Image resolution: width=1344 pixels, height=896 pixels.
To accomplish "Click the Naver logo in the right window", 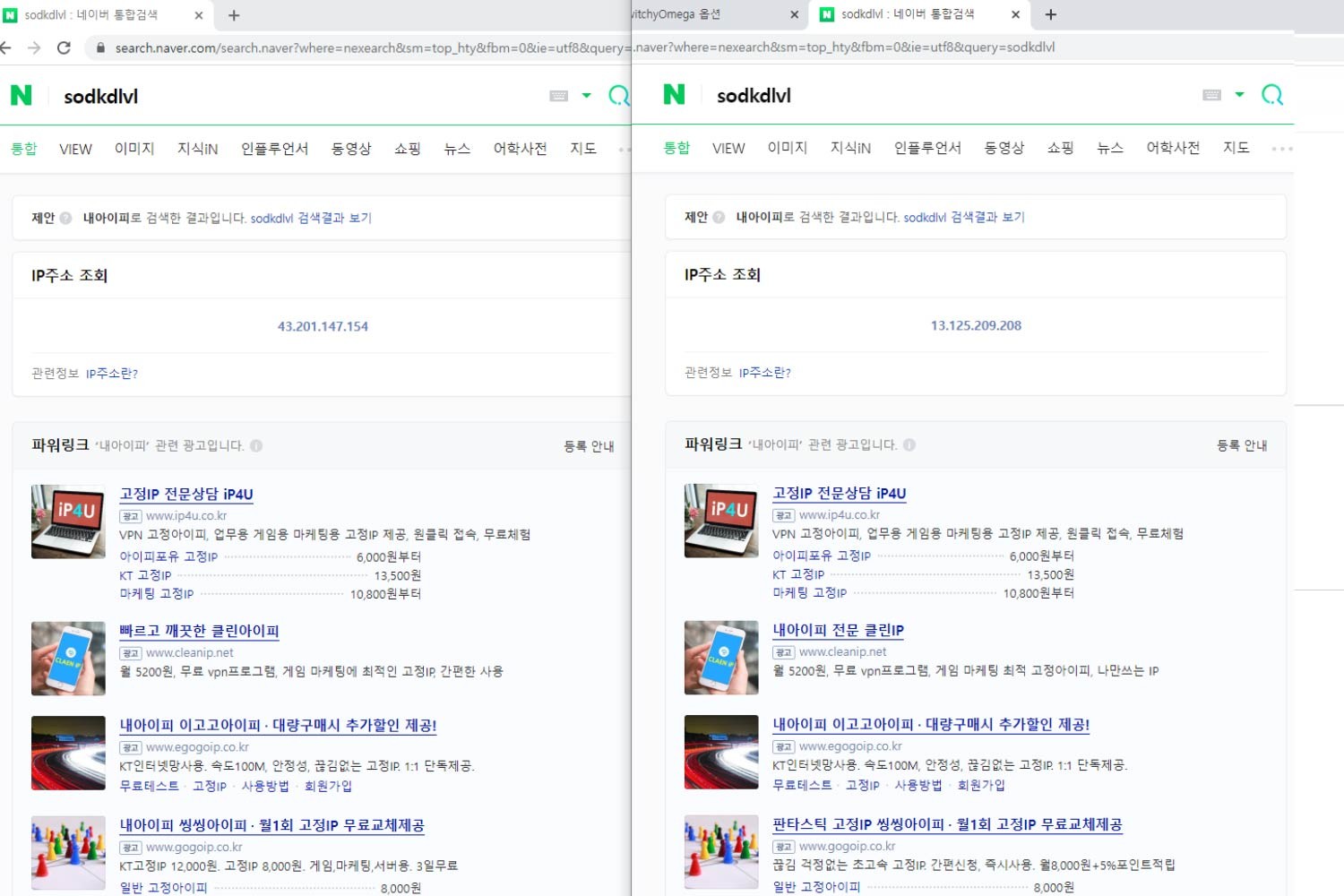I will tap(674, 94).
